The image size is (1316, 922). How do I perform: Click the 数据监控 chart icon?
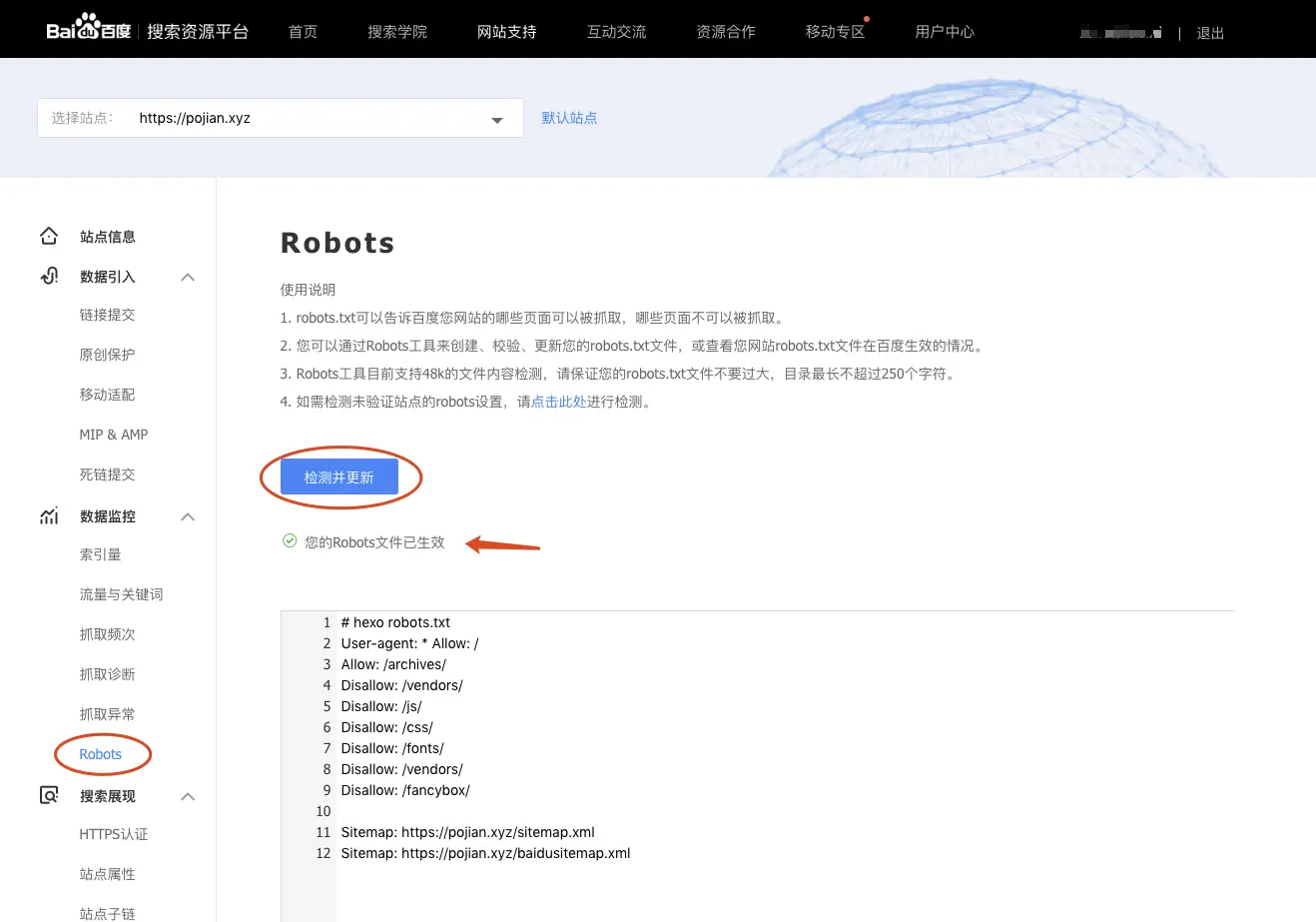coord(49,516)
